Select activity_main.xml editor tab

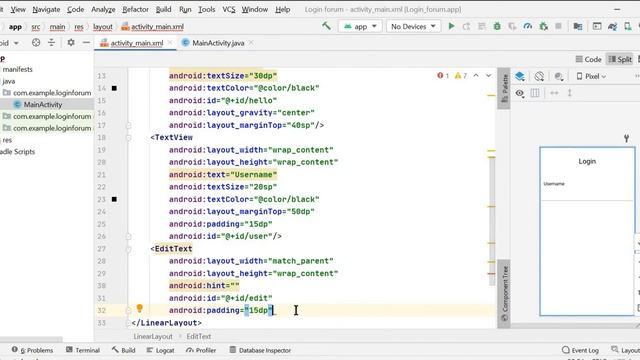[136, 43]
